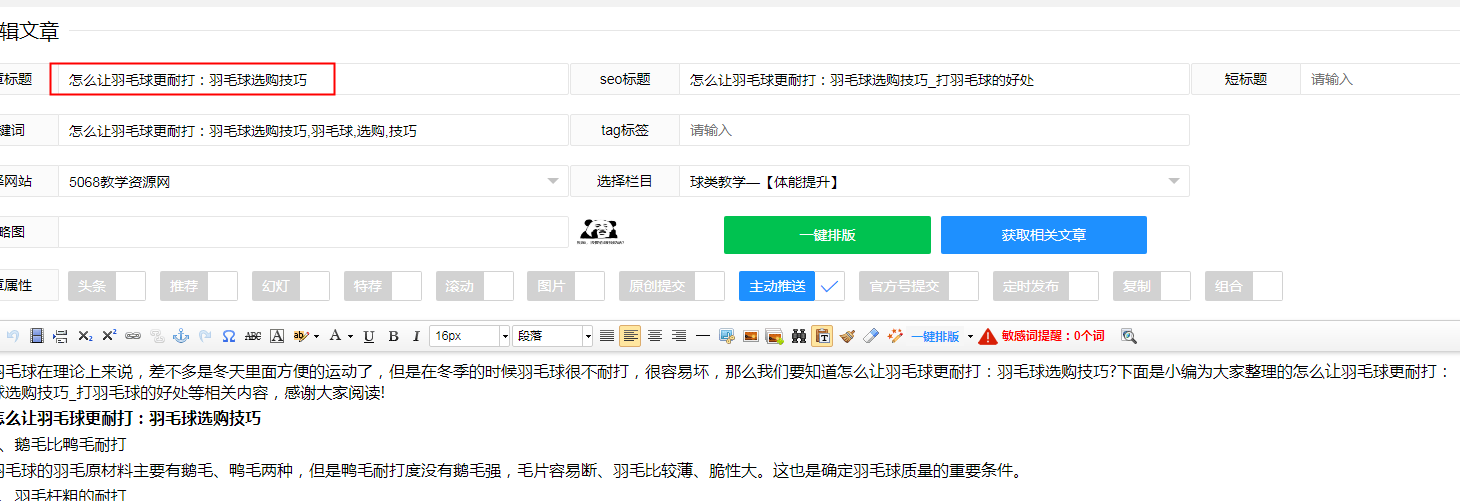Image resolution: width=1460 pixels, height=501 pixels.
Task: Click the keywords input field
Action: [313, 130]
